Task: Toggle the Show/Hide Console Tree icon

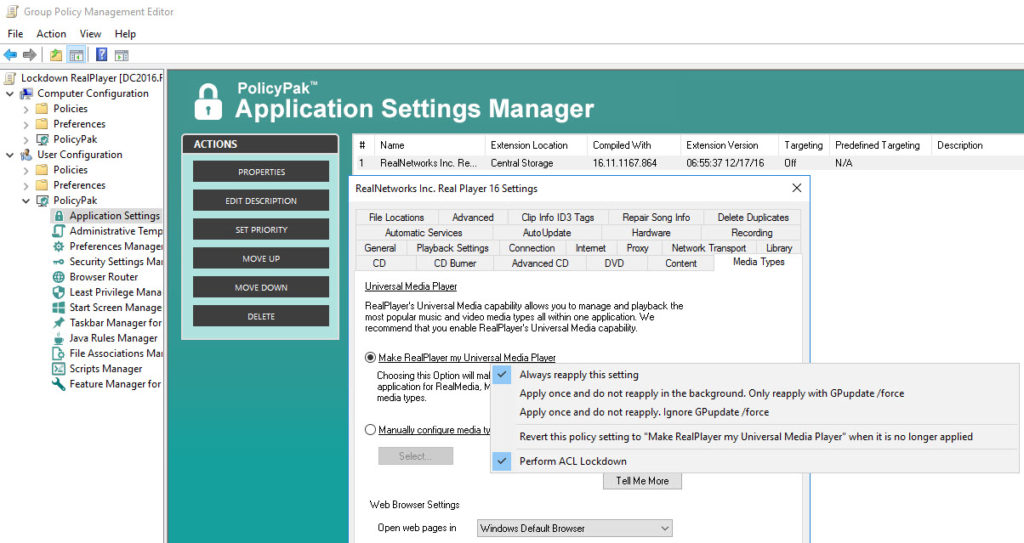Action: [76, 55]
